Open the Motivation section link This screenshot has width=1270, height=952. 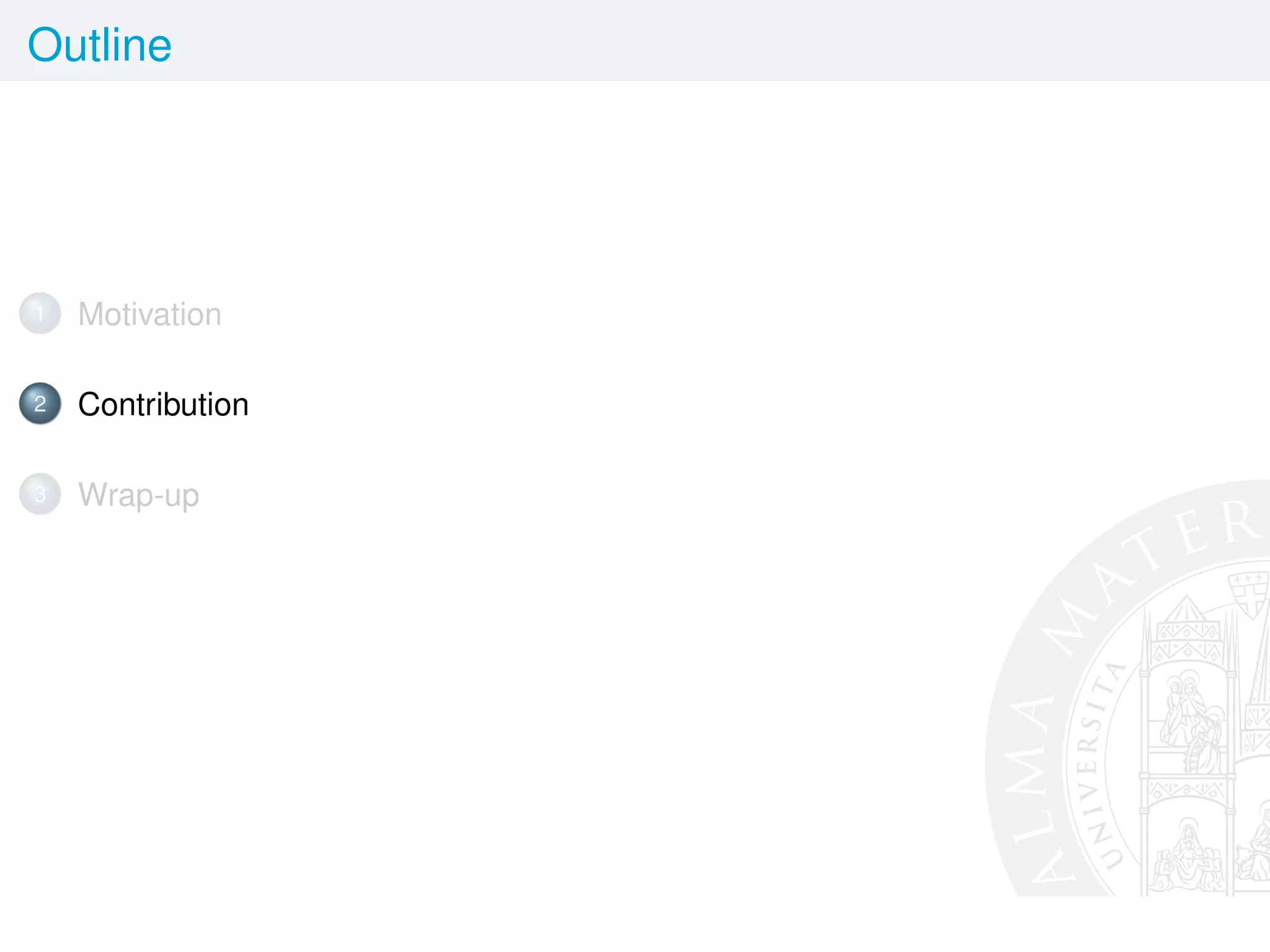[149, 314]
